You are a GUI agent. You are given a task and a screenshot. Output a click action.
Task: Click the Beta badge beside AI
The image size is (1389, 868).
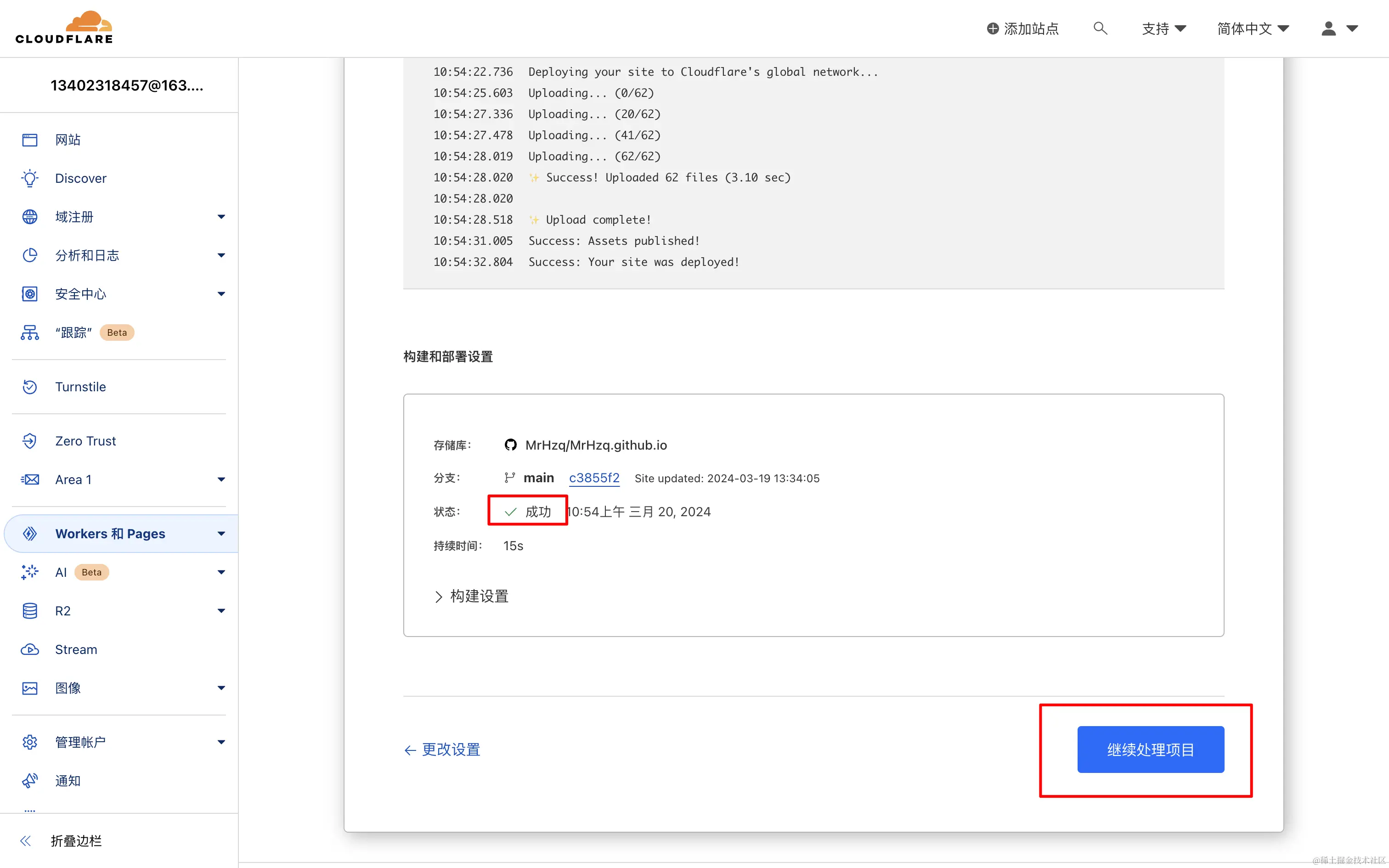[x=92, y=572]
